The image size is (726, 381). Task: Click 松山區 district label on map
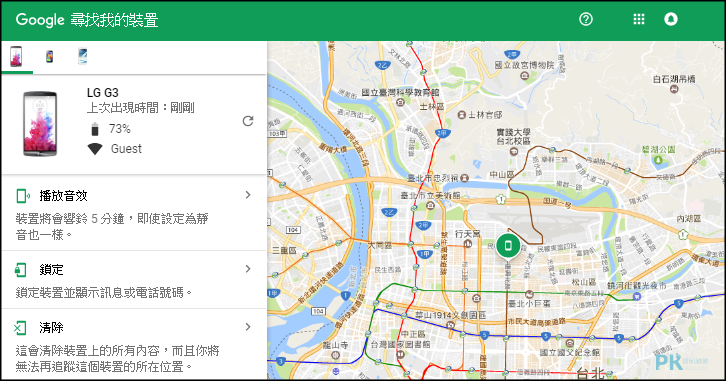(x=584, y=282)
